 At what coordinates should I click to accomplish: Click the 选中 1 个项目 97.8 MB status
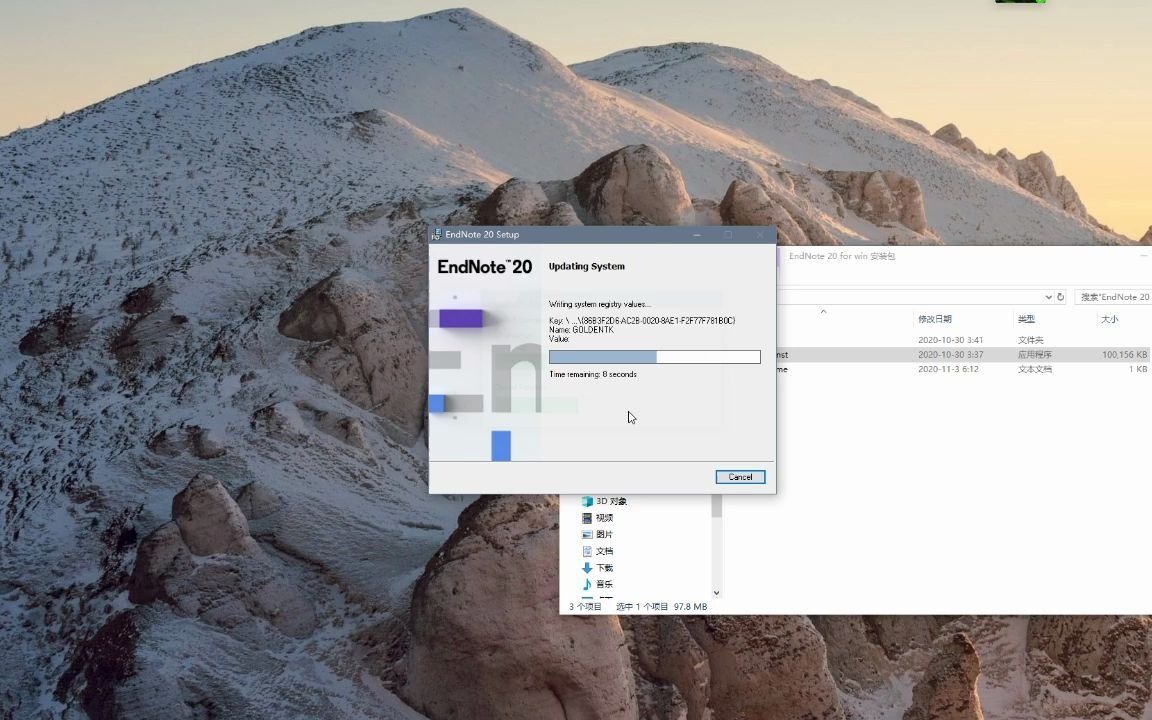point(661,607)
